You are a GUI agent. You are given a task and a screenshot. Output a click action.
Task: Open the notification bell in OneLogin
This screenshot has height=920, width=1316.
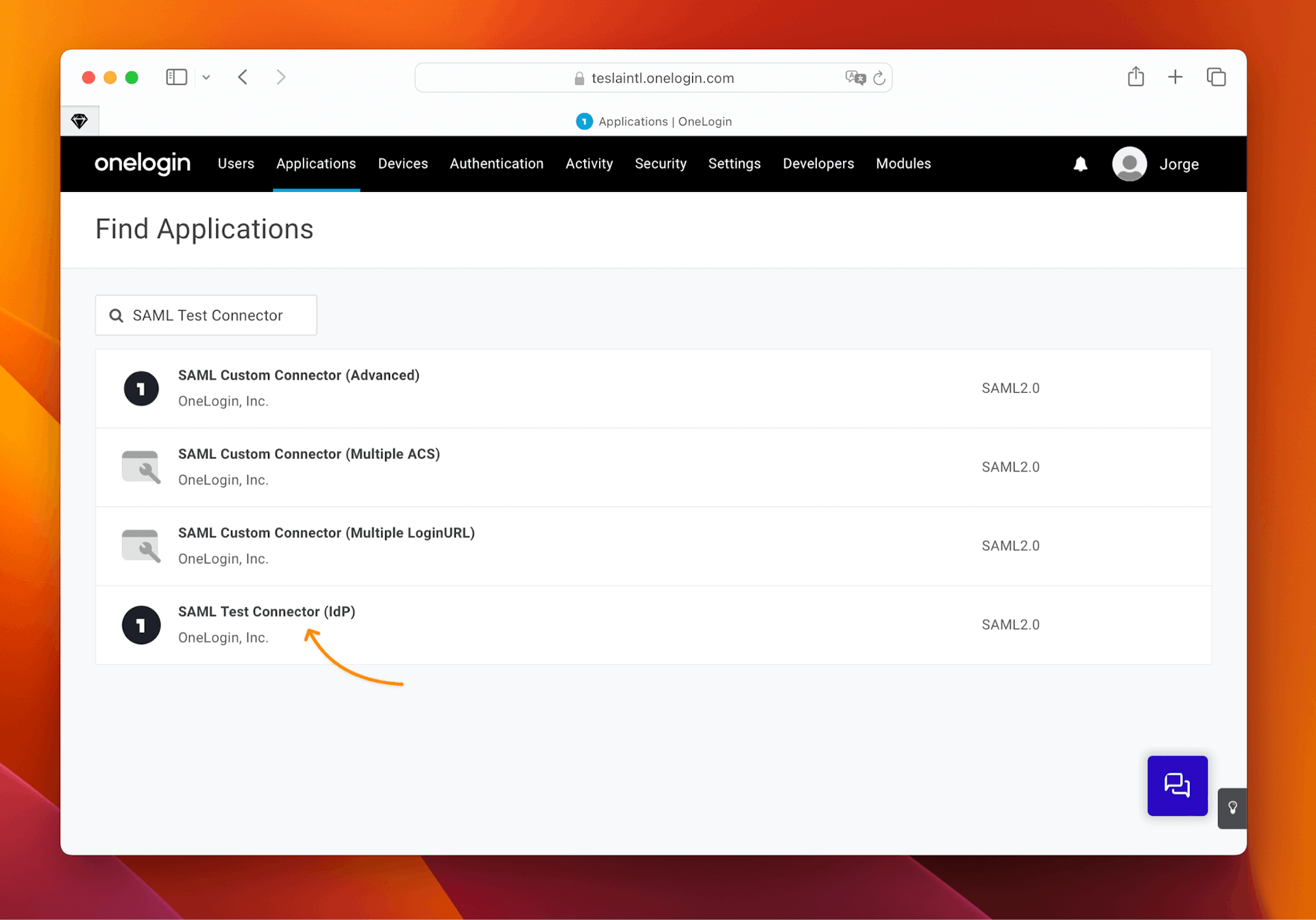(1080, 164)
